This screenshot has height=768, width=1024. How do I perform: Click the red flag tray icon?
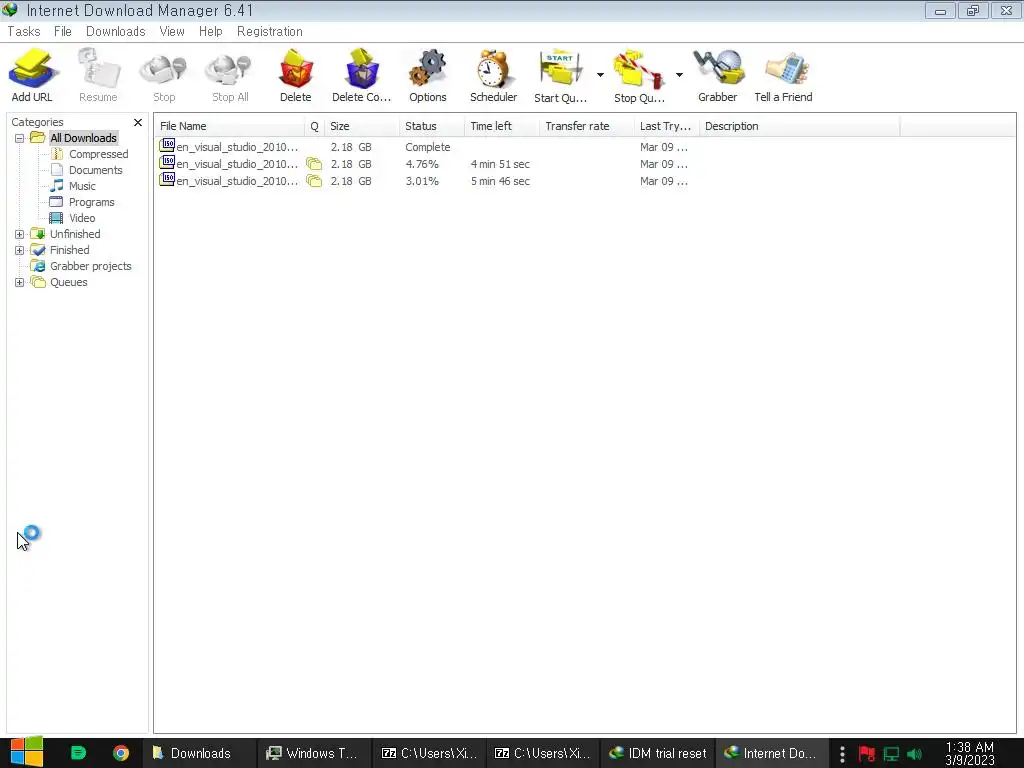click(x=867, y=754)
